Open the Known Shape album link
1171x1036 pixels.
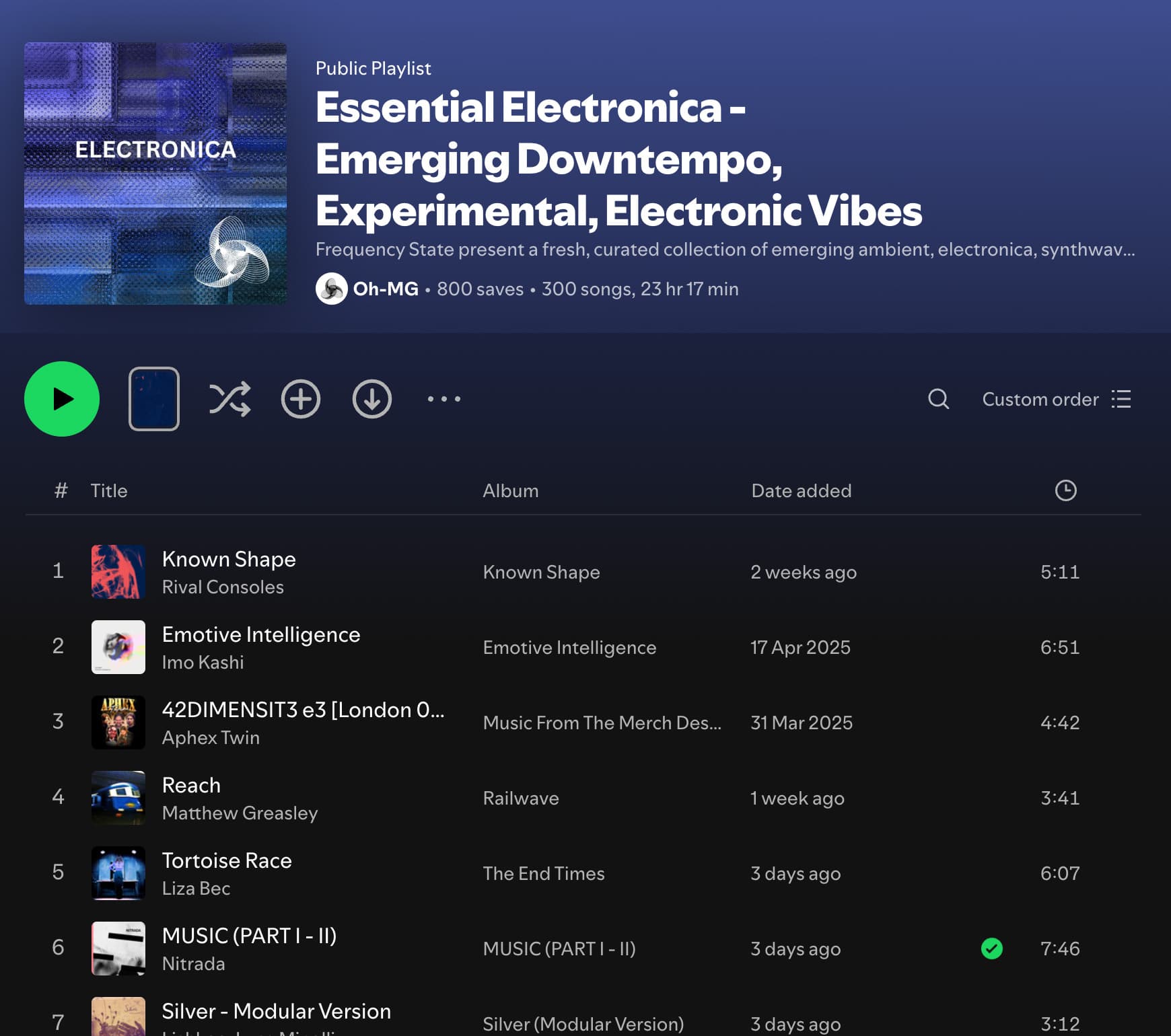pyautogui.click(x=542, y=572)
